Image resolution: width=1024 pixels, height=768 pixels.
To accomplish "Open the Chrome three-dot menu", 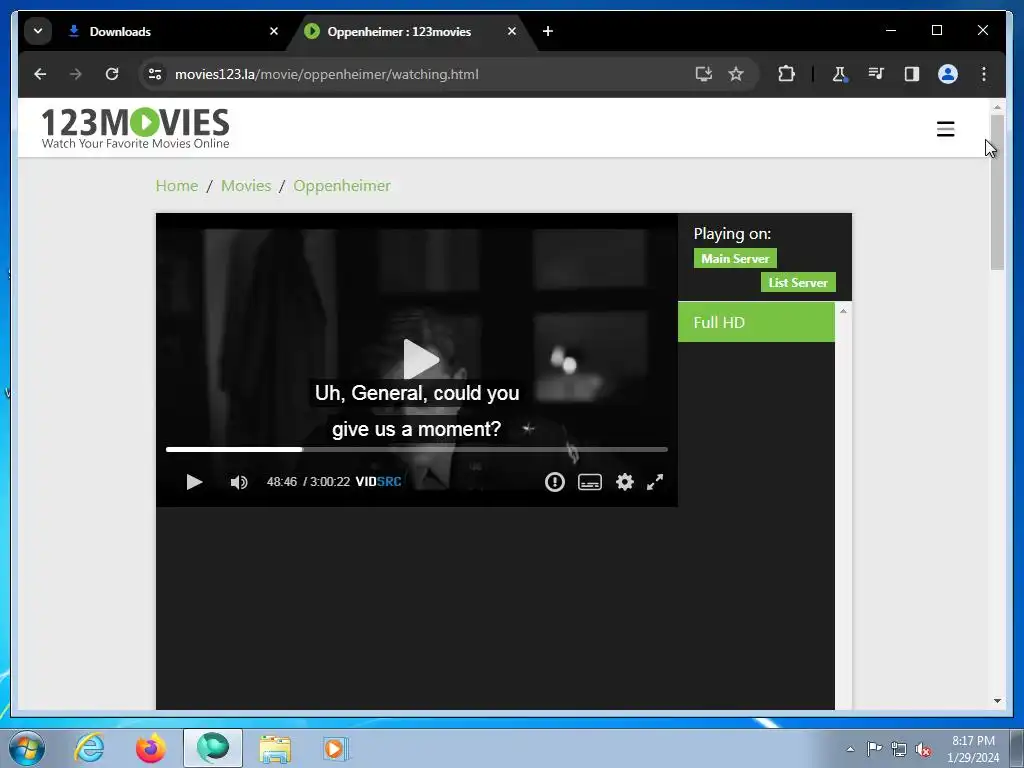I will pos(984,74).
